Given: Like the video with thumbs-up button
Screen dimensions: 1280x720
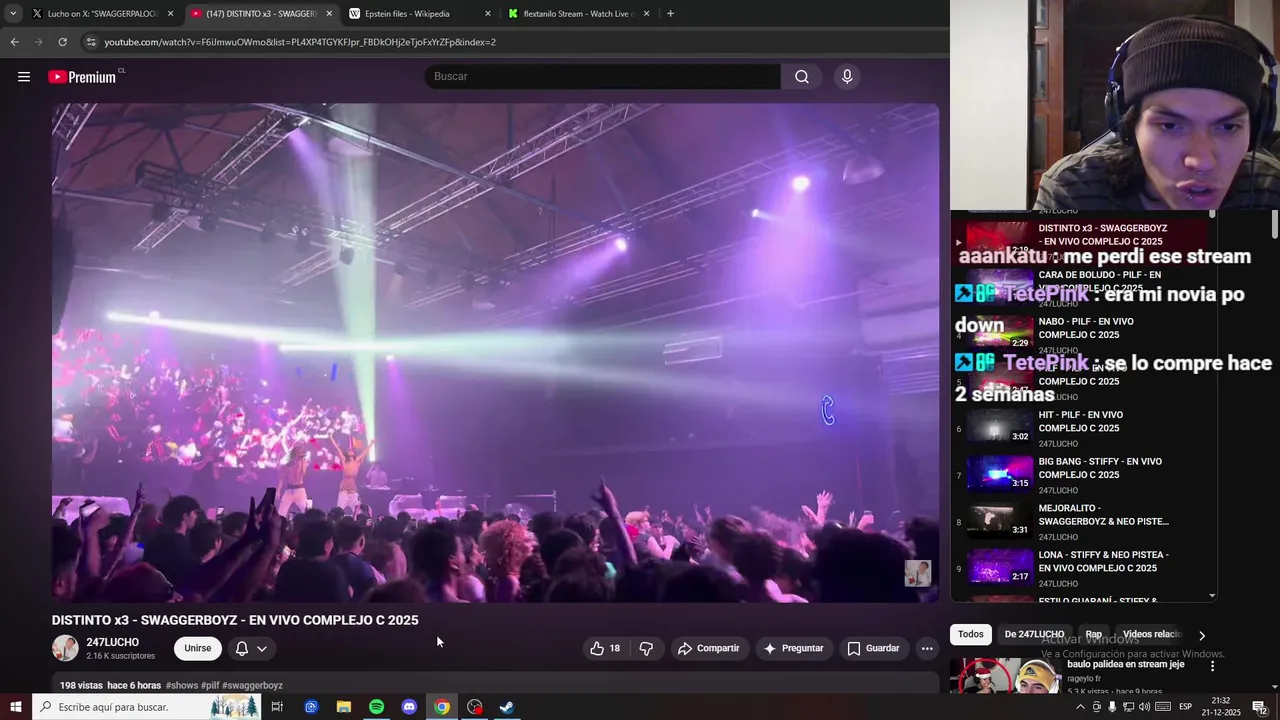Looking at the screenshot, I should point(606,648).
